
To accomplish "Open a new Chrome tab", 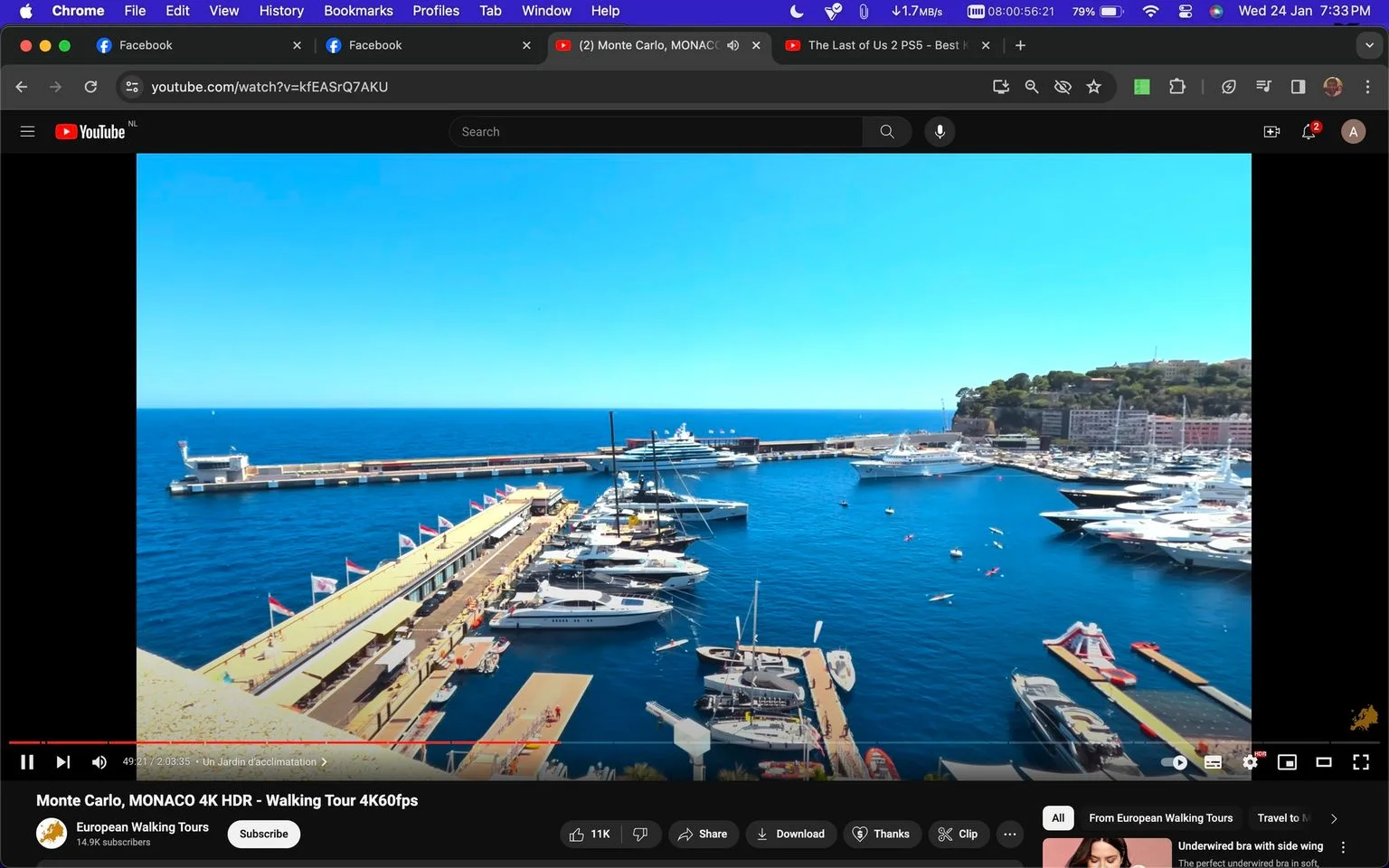I will (x=1020, y=45).
